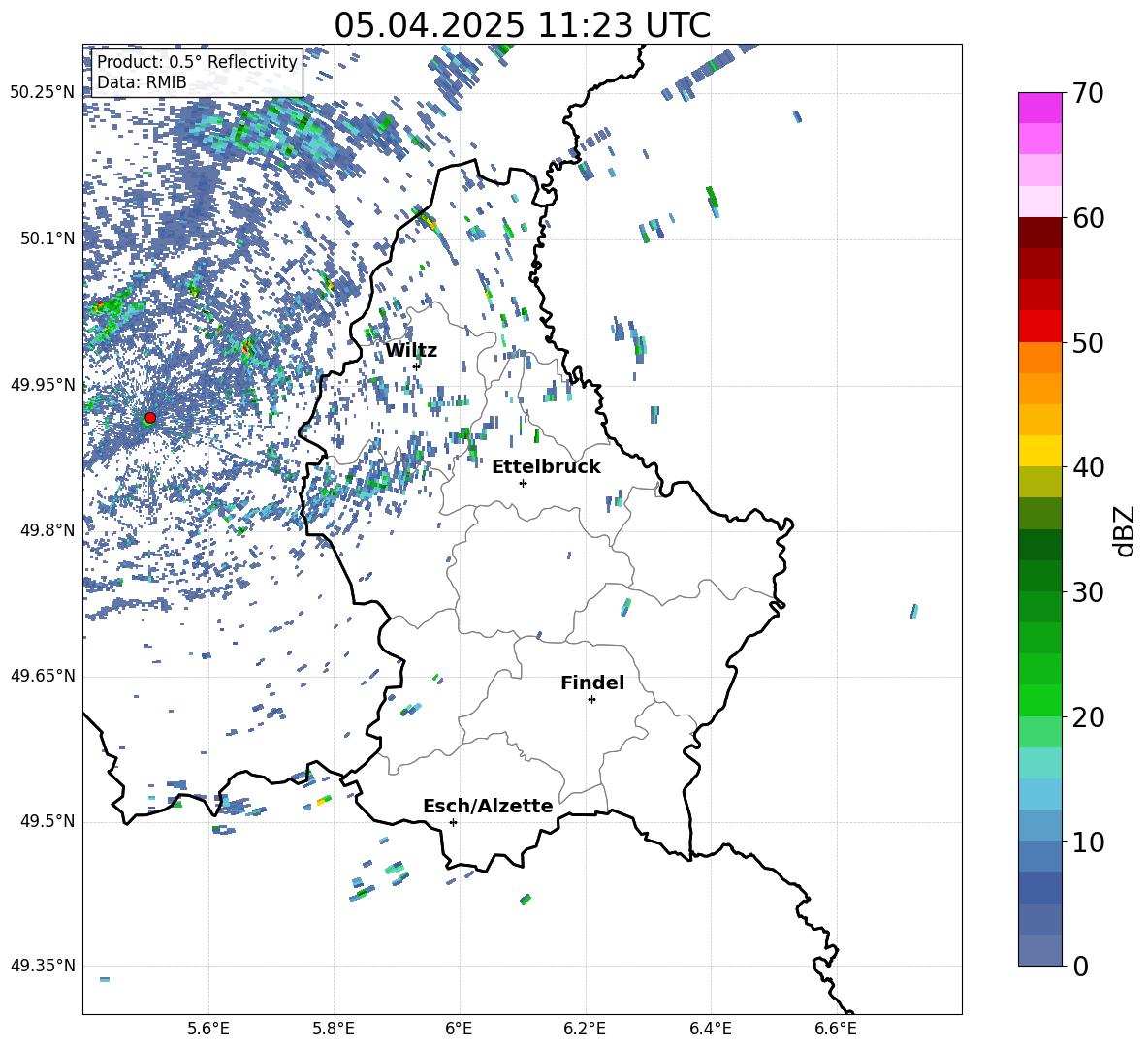Click the Ettelbruck station cross marker
The image size is (1148, 1048).
523,483
